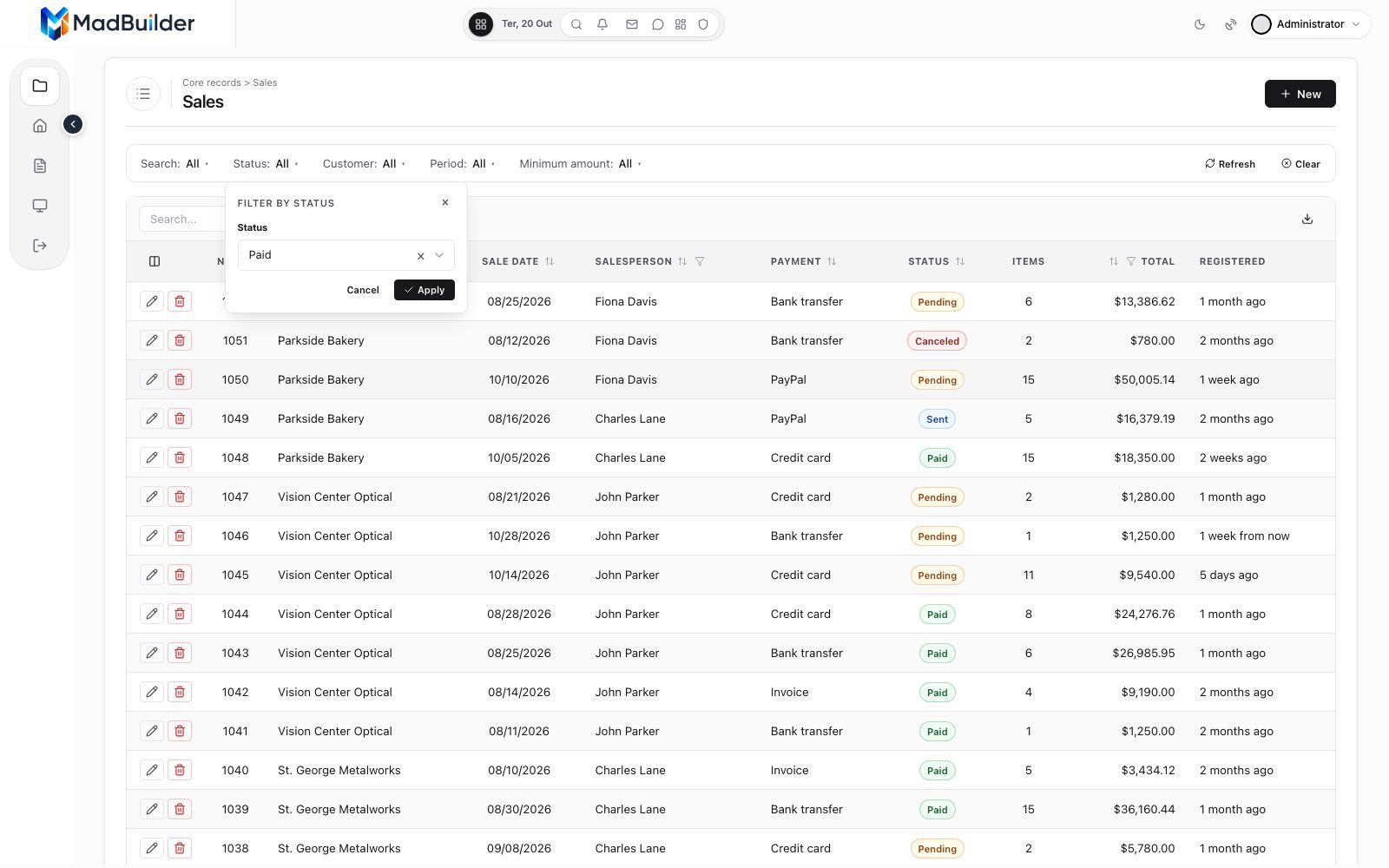Toggle column chooser icon in table header
This screenshot has width=1389, height=868.
[155, 261]
